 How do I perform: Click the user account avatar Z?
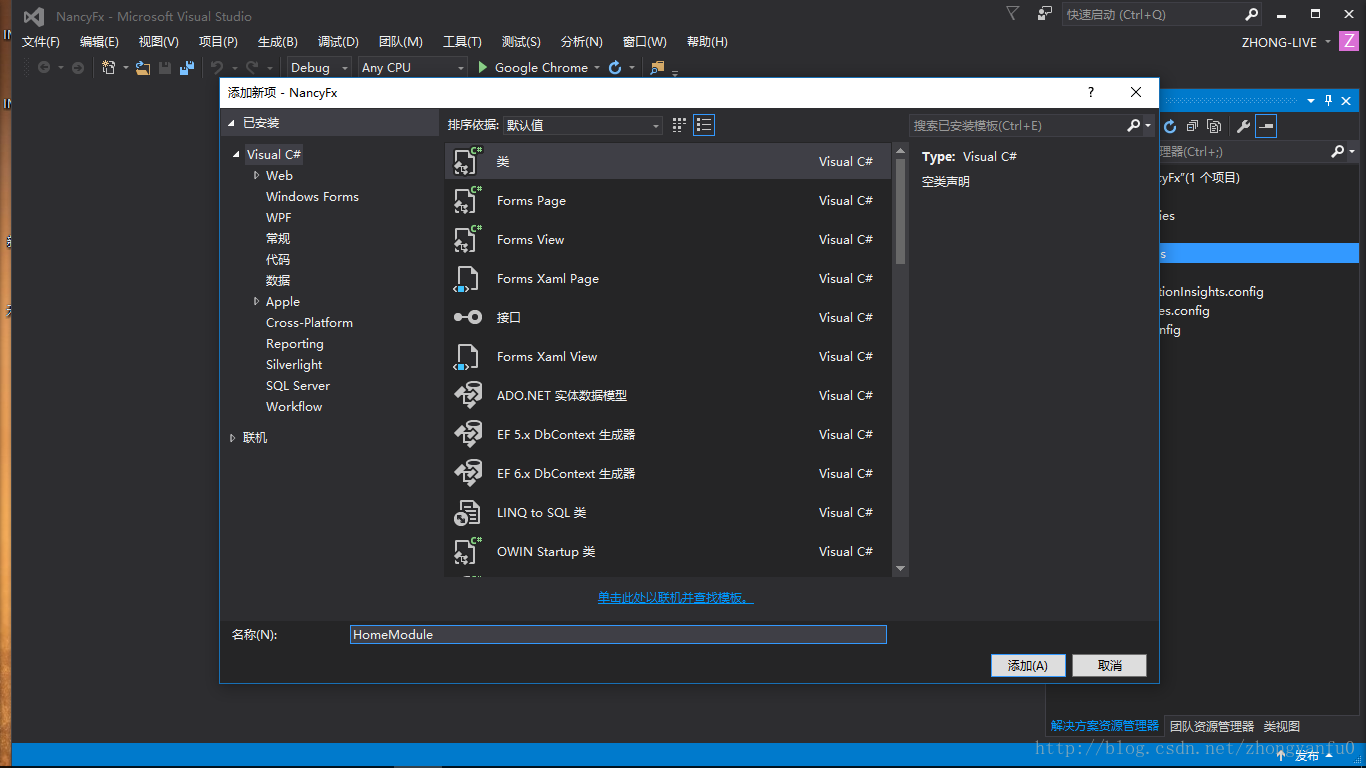(1349, 41)
